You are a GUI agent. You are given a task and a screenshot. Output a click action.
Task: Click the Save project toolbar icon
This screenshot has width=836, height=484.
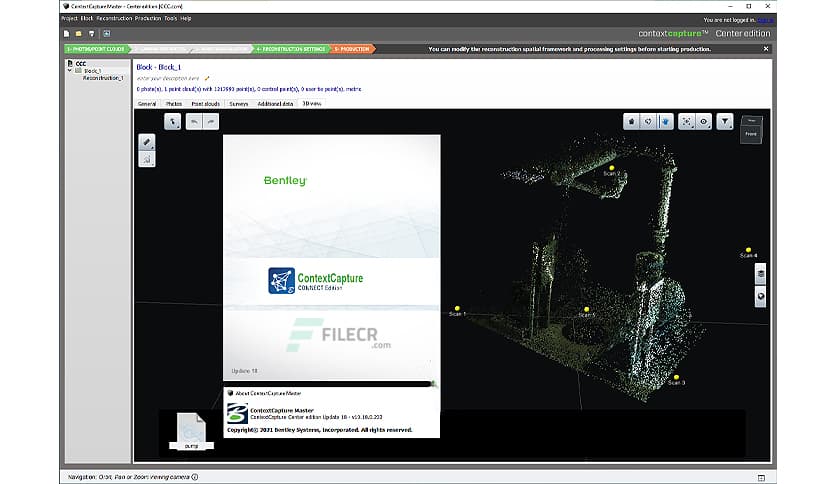(x=91, y=34)
